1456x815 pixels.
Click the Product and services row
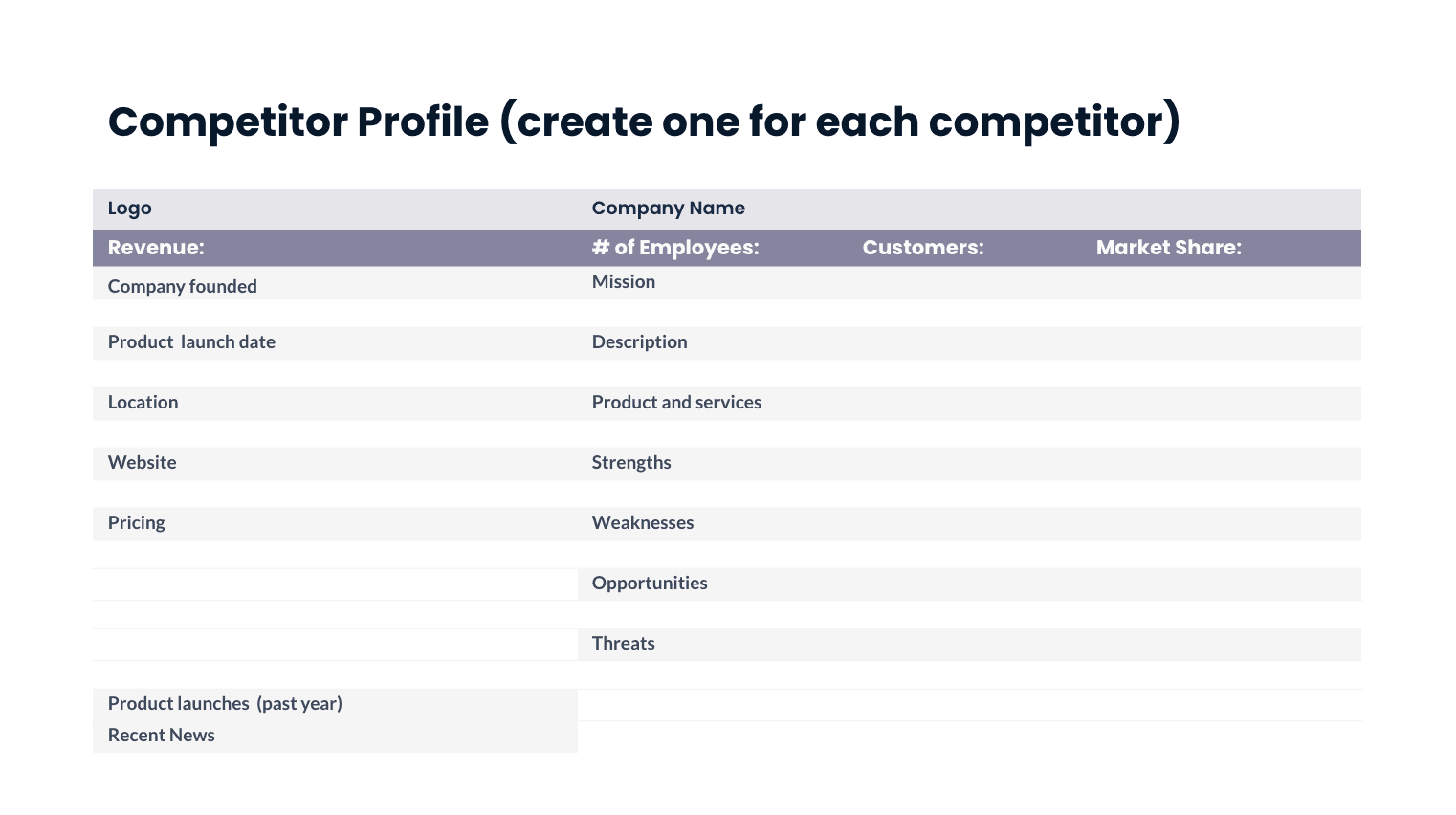(x=676, y=403)
